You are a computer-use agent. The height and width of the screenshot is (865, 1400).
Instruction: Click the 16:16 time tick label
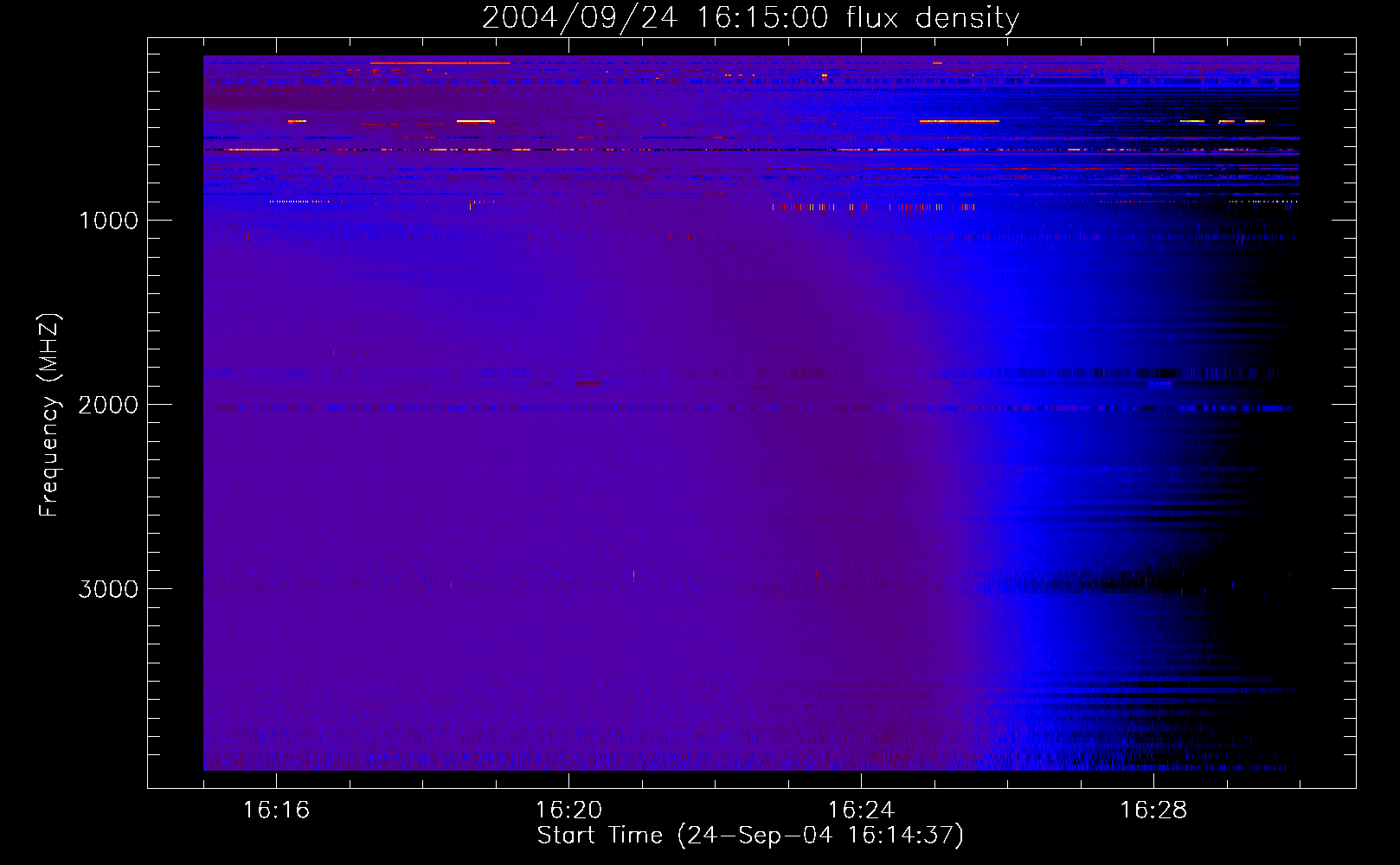coord(276,811)
